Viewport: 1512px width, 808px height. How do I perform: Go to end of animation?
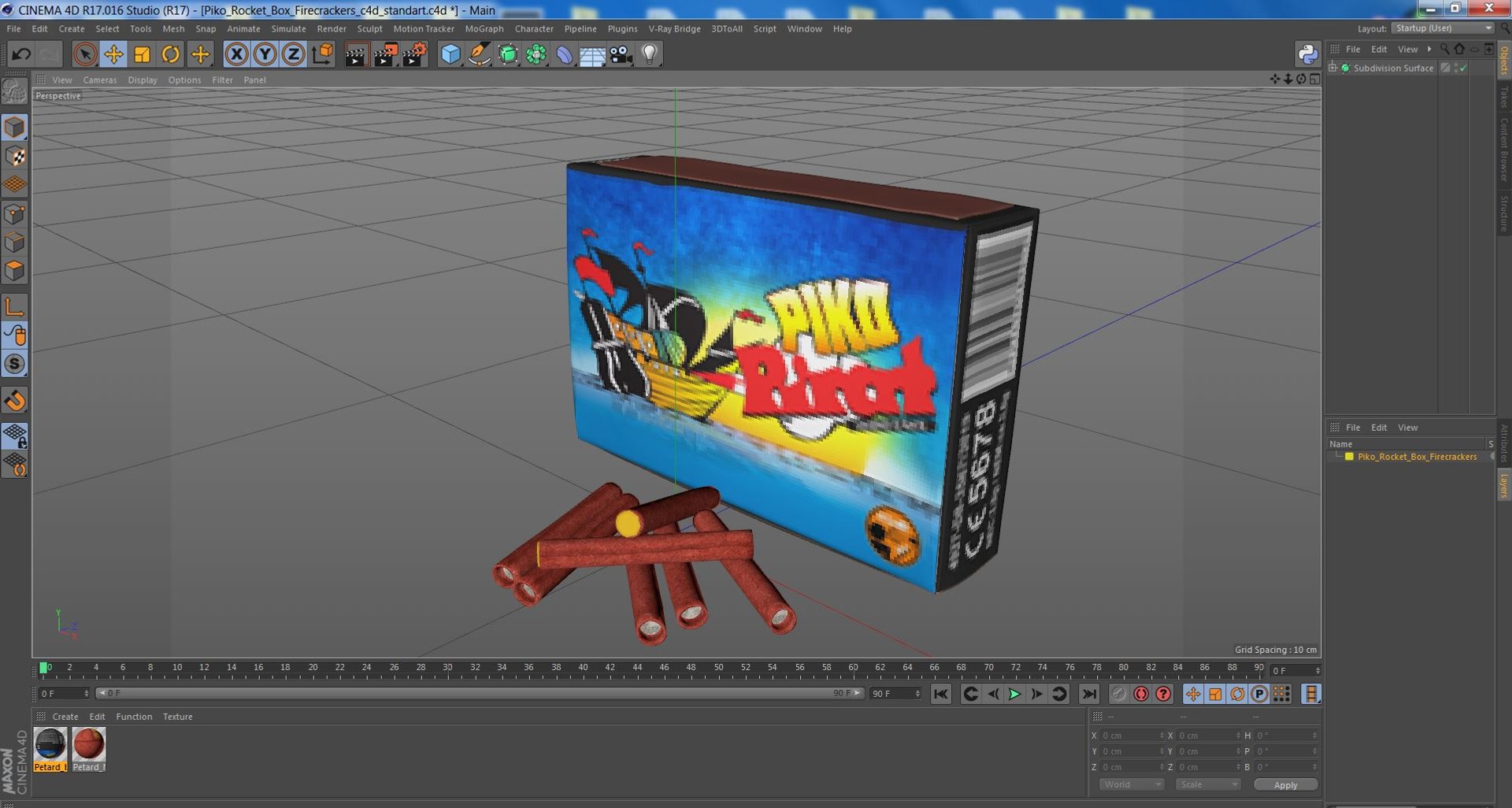[1089, 694]
